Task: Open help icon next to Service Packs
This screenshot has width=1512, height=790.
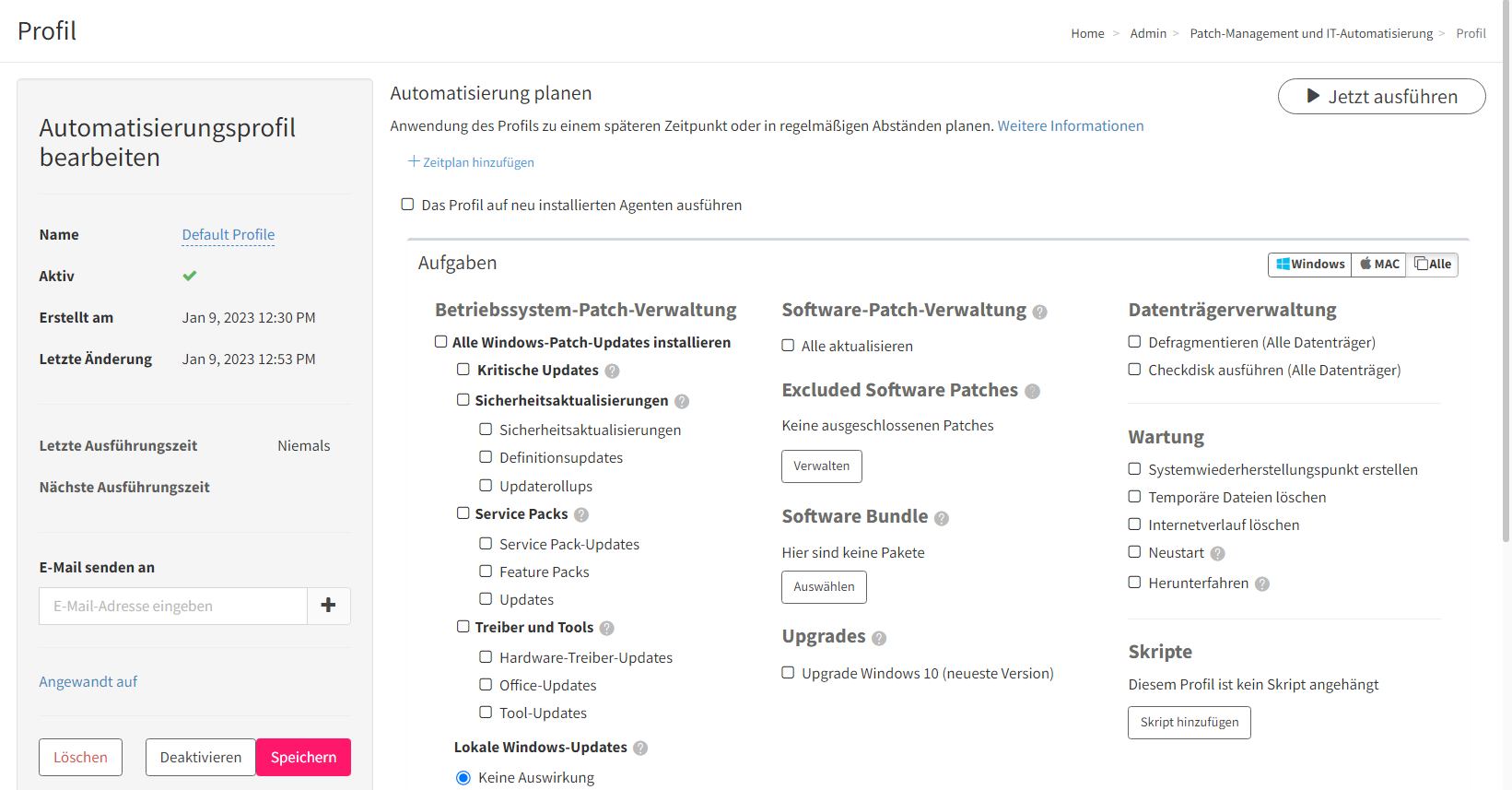Action: 581,514
